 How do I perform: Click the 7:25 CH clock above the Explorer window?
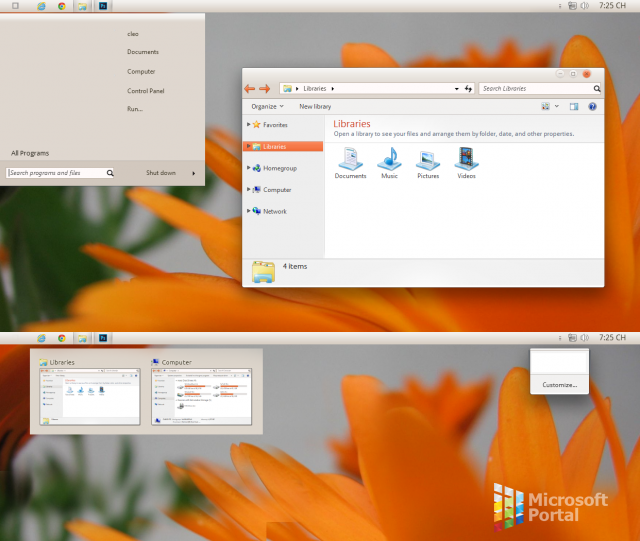612,6
